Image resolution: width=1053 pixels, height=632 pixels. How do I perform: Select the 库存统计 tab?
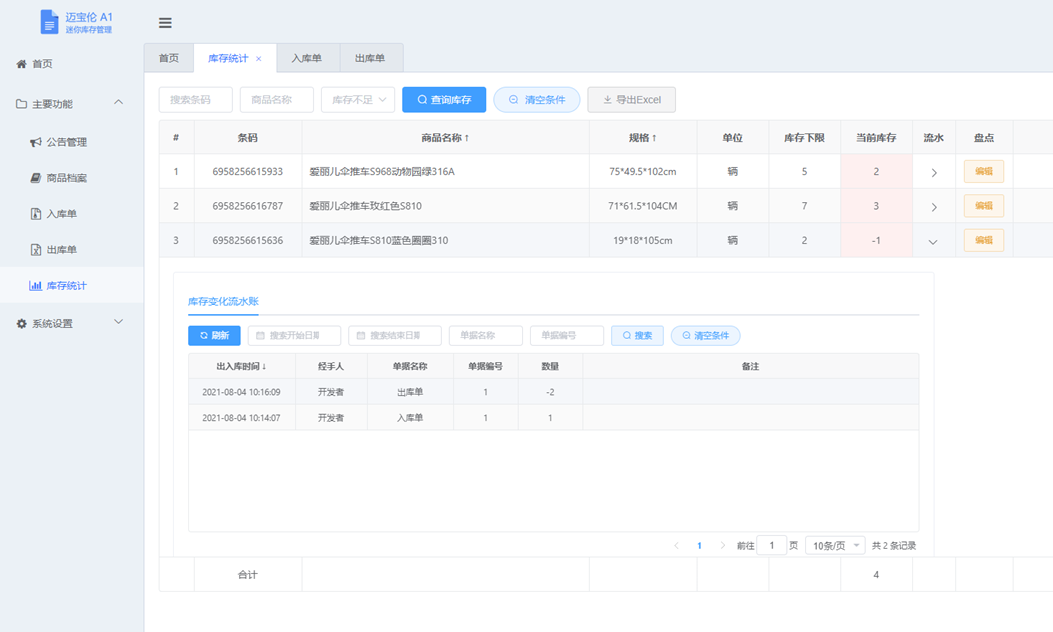click(228, 58)
